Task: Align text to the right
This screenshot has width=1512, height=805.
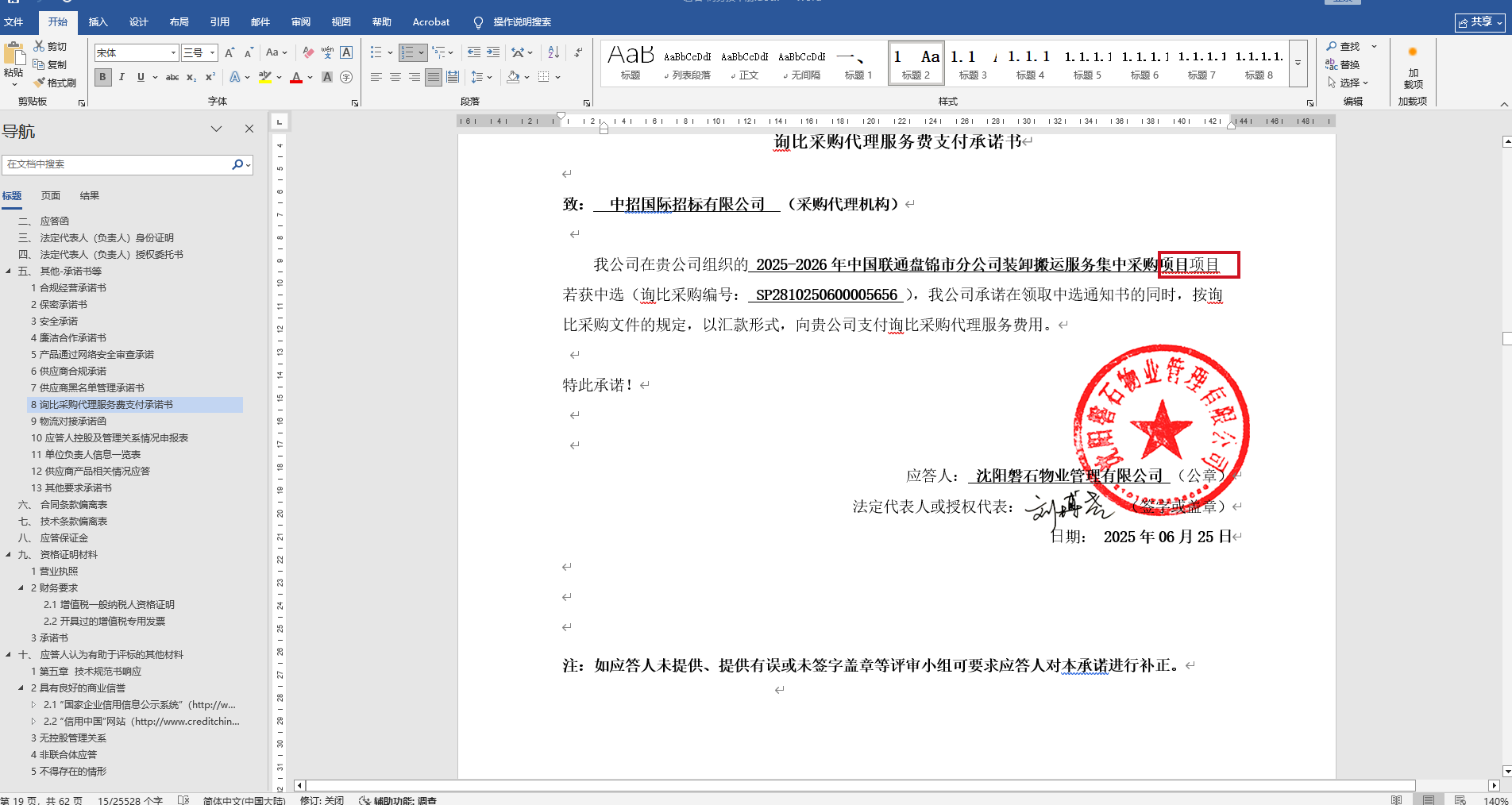Action: pyautogui.click(x=415, y=77)
